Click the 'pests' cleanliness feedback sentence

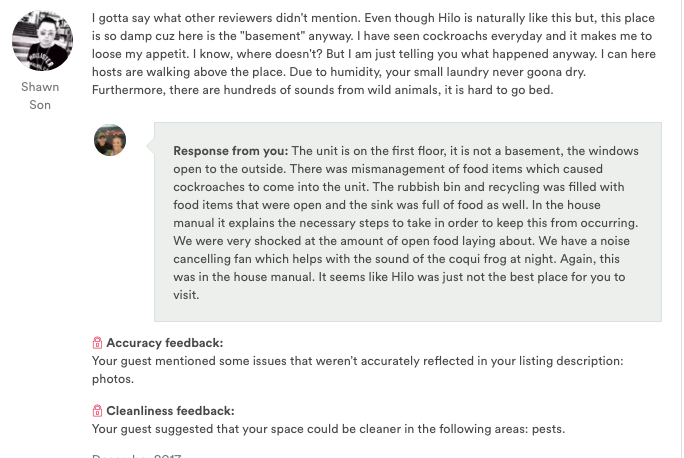point(328,429)
